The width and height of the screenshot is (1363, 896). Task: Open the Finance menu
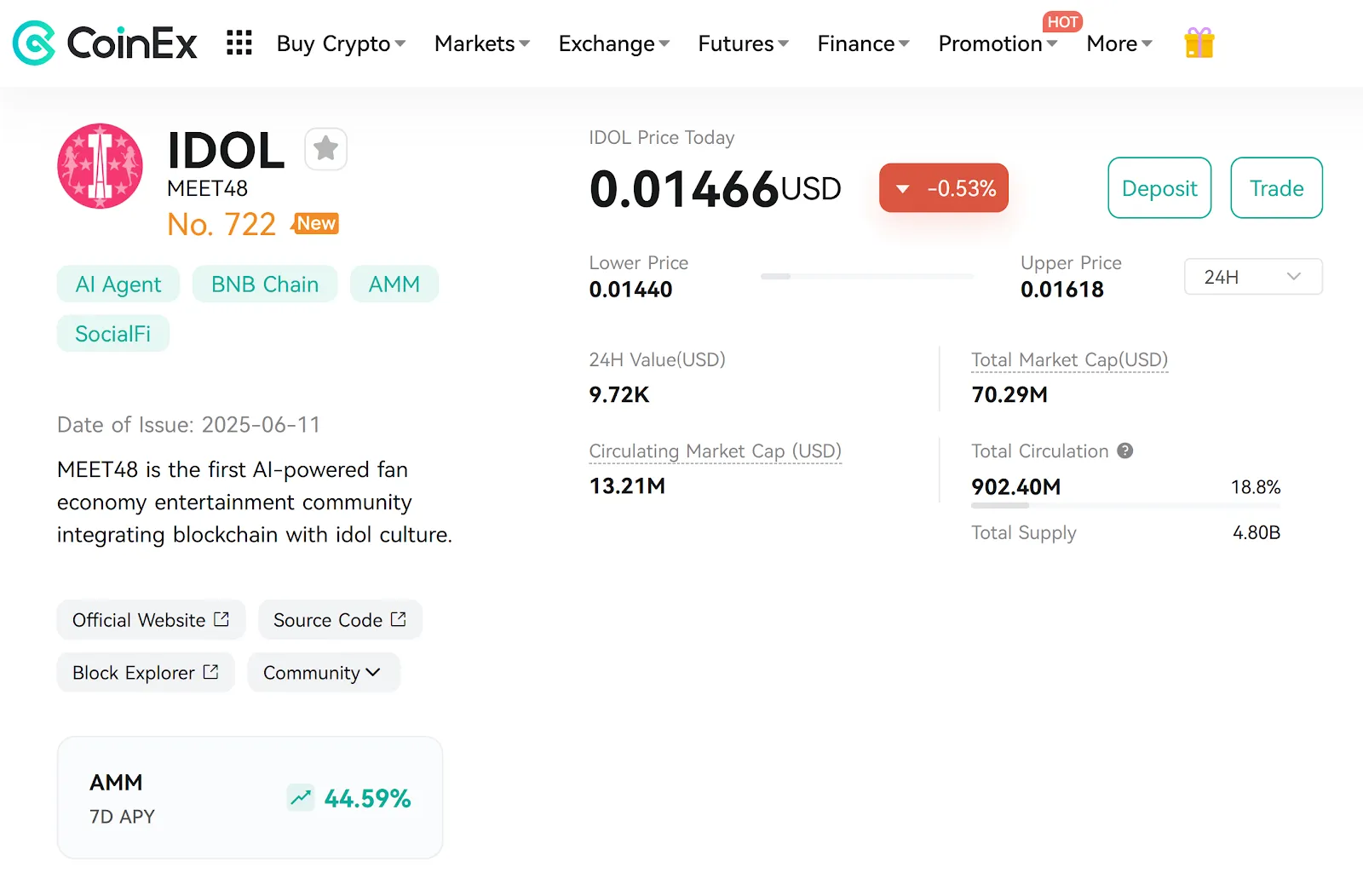(x=863, y=43)
